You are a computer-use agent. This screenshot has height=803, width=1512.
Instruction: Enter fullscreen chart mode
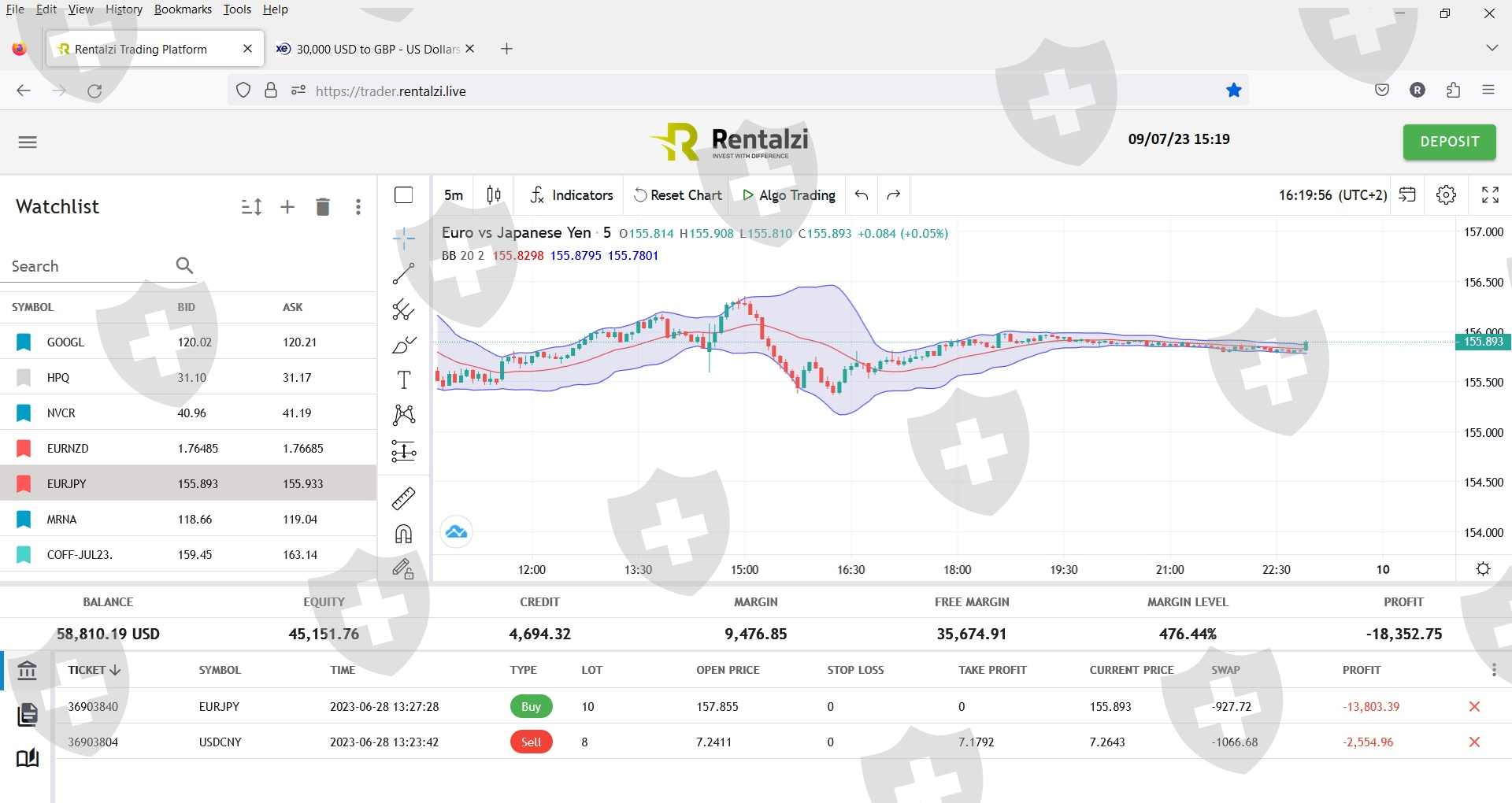[x=1489, y=195]
